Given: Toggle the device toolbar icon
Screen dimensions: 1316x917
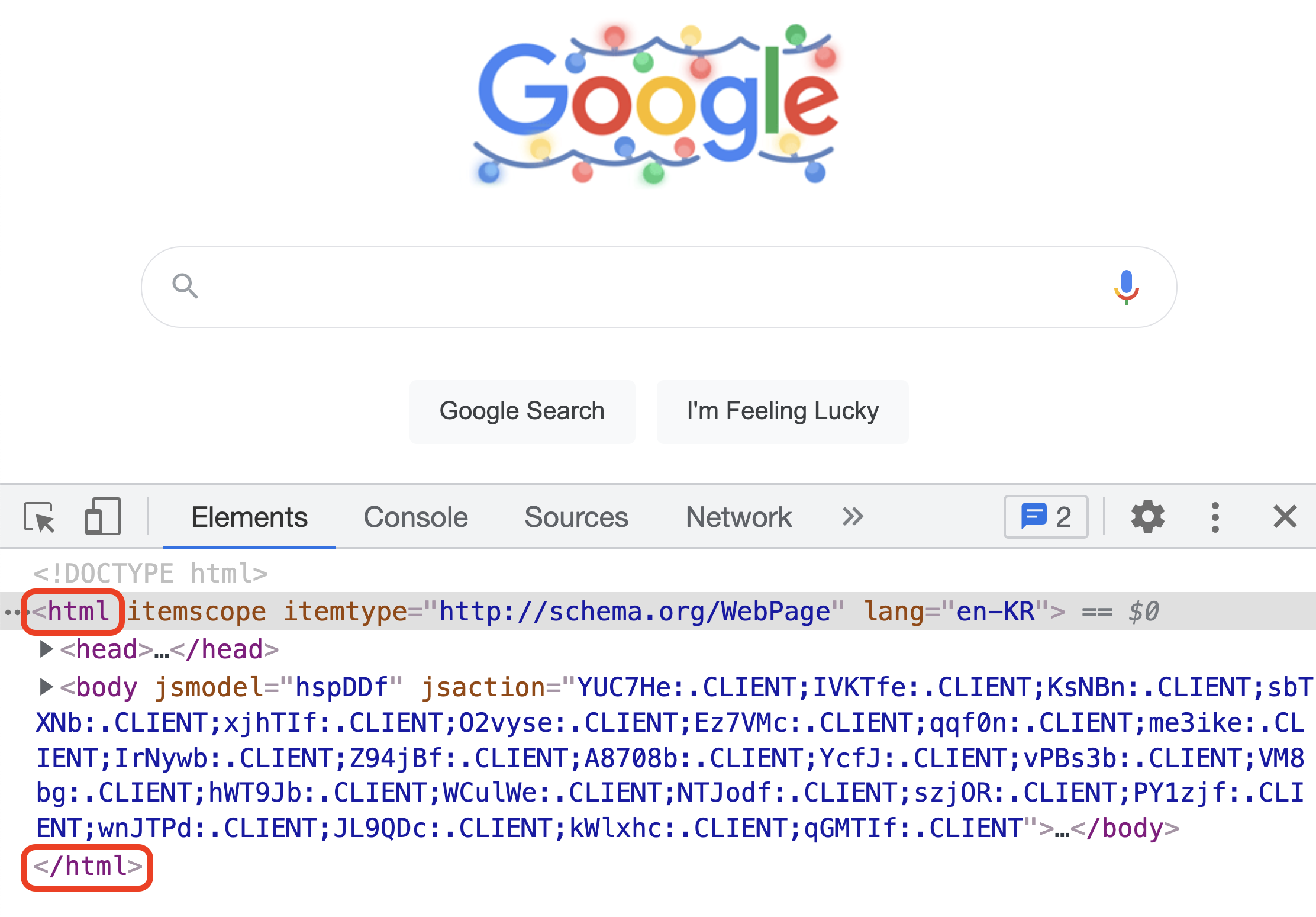Looking at the screenshot, I should 103,517.
